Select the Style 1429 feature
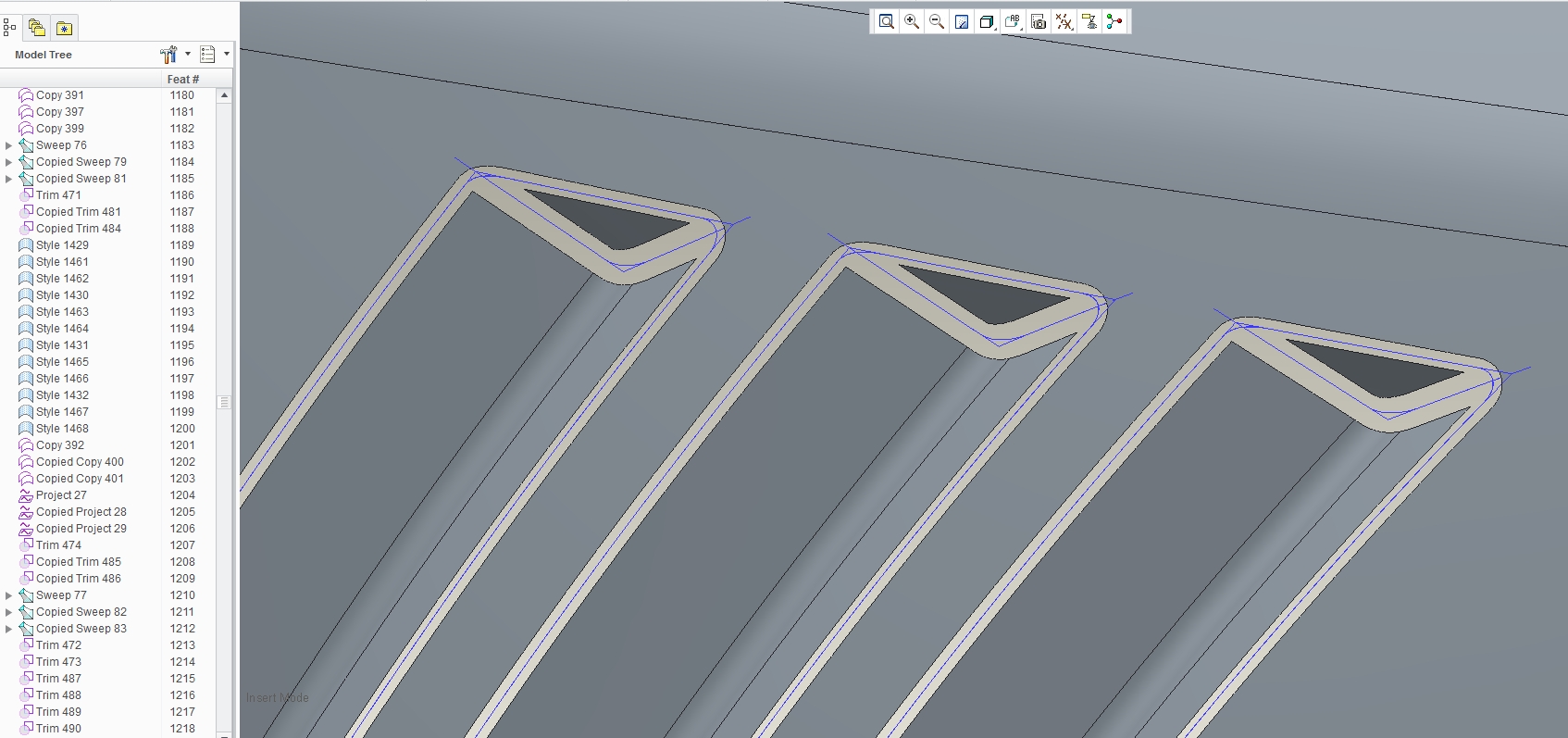Viewport: 1568px width, 738px height. [x=62, y=245]
